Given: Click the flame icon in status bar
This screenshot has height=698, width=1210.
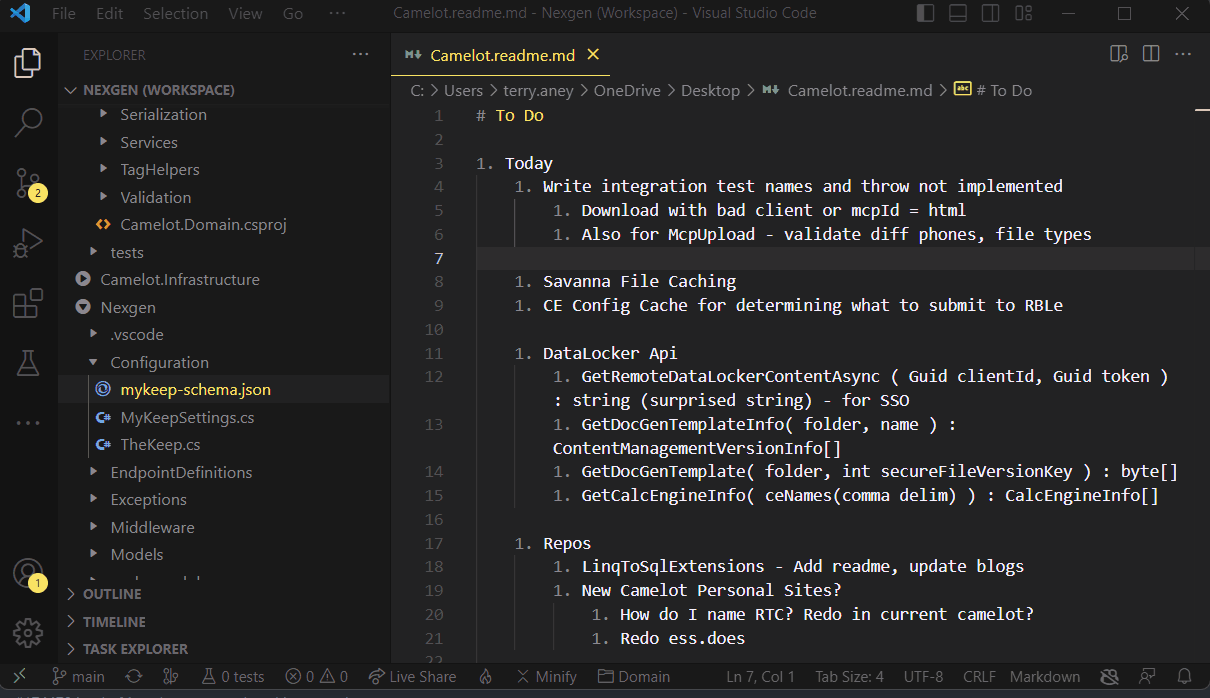Looking at the screenshot, I should (x=486, y=677).
